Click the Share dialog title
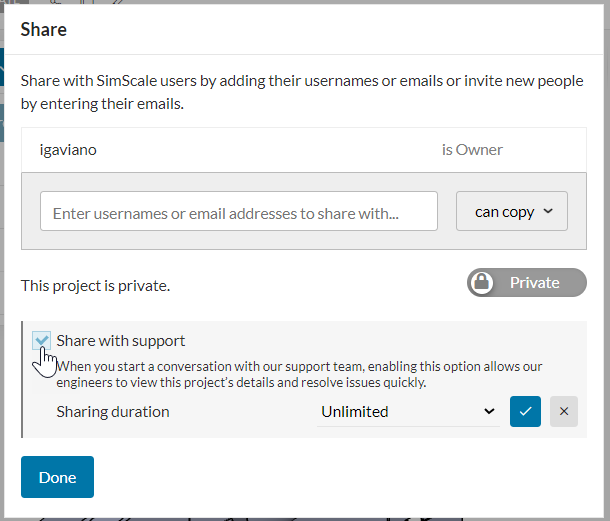The width and height of the screenshot is (610, 521). 44,29
